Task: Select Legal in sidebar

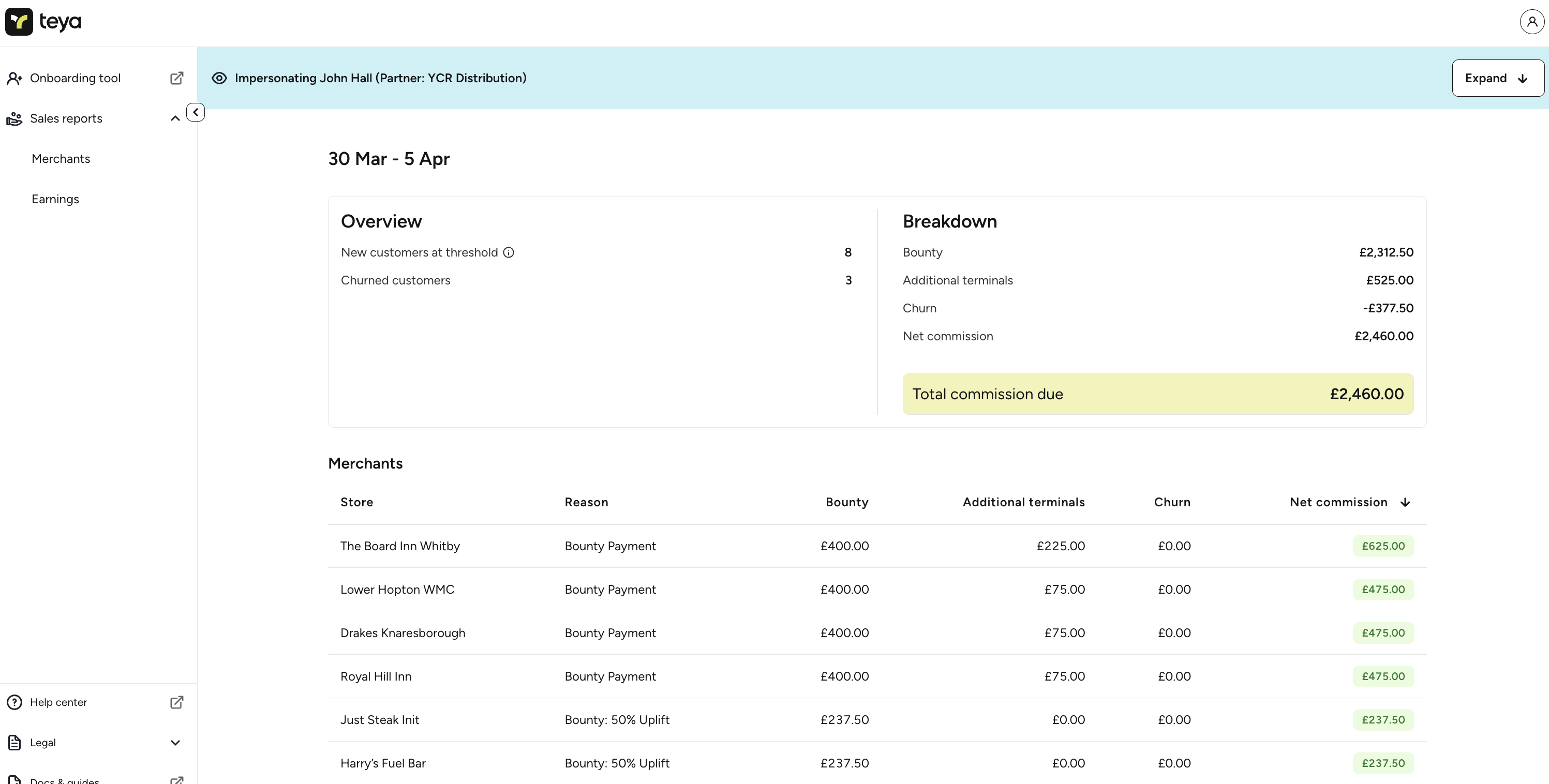Action: pos(43,743)
